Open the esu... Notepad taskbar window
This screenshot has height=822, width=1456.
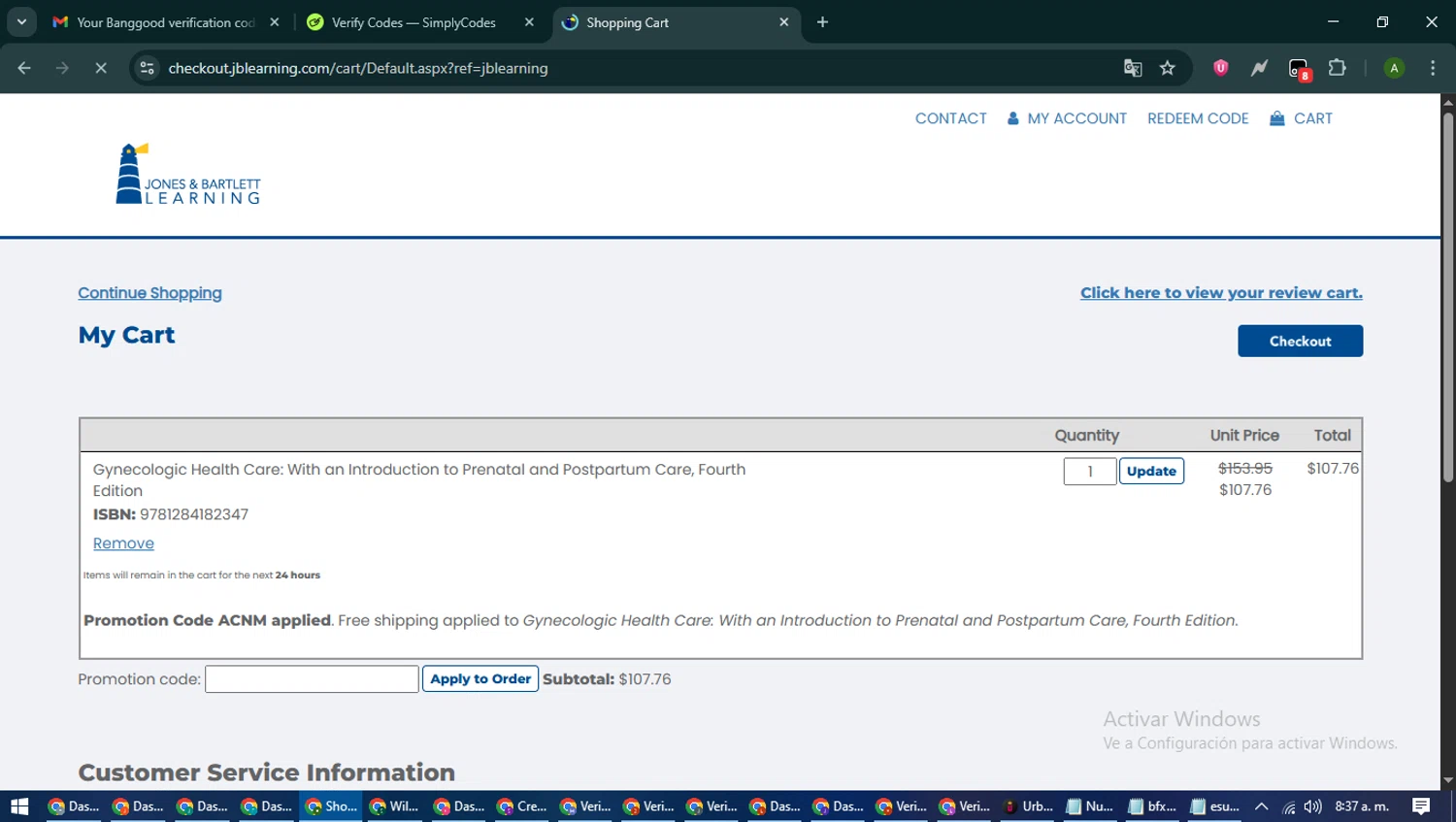pyautogui.click(x=1215, y=806)
